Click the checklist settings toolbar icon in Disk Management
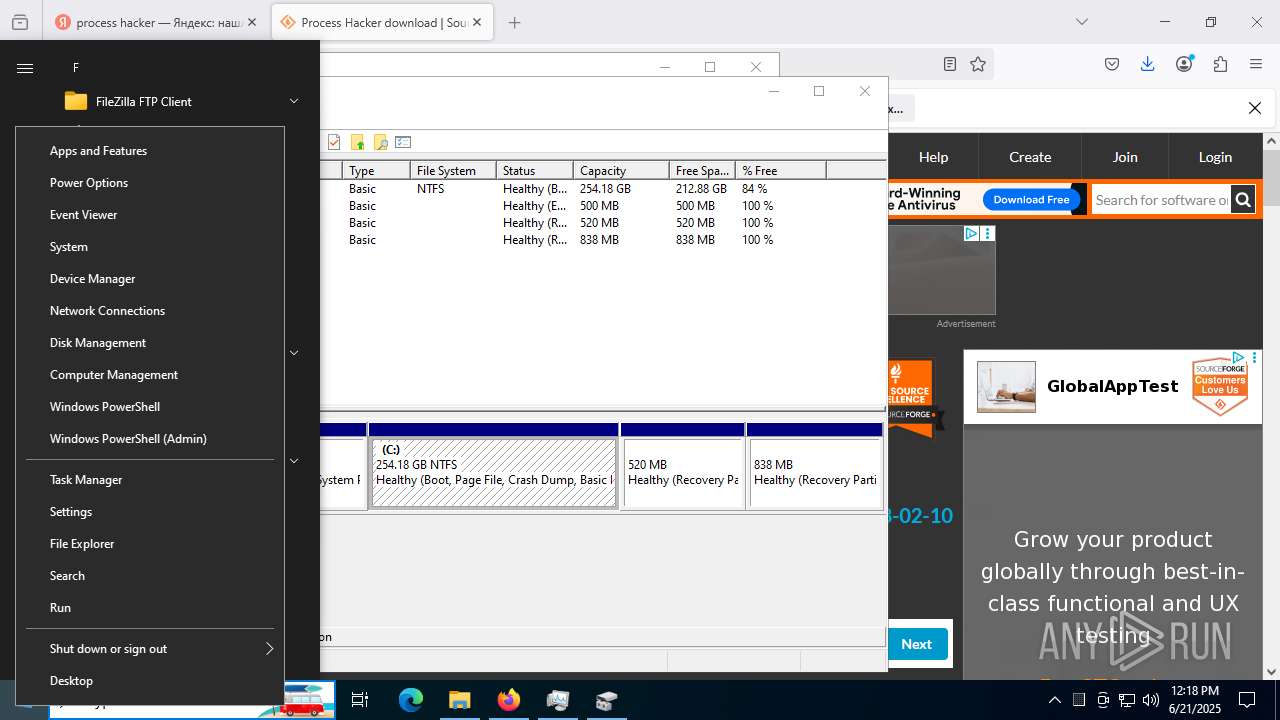This screenshot has height=720, width=1280. pyautogui.click(x=403, y=142)
